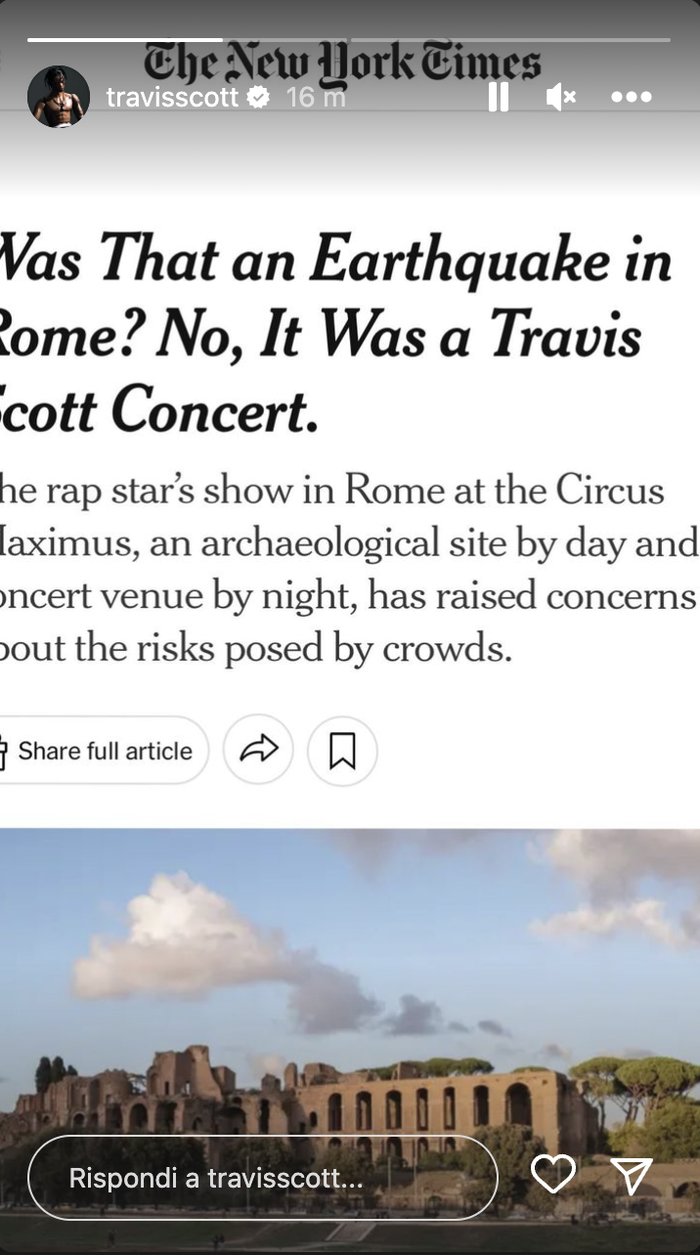Unmute the story audio

coord(561,97)
